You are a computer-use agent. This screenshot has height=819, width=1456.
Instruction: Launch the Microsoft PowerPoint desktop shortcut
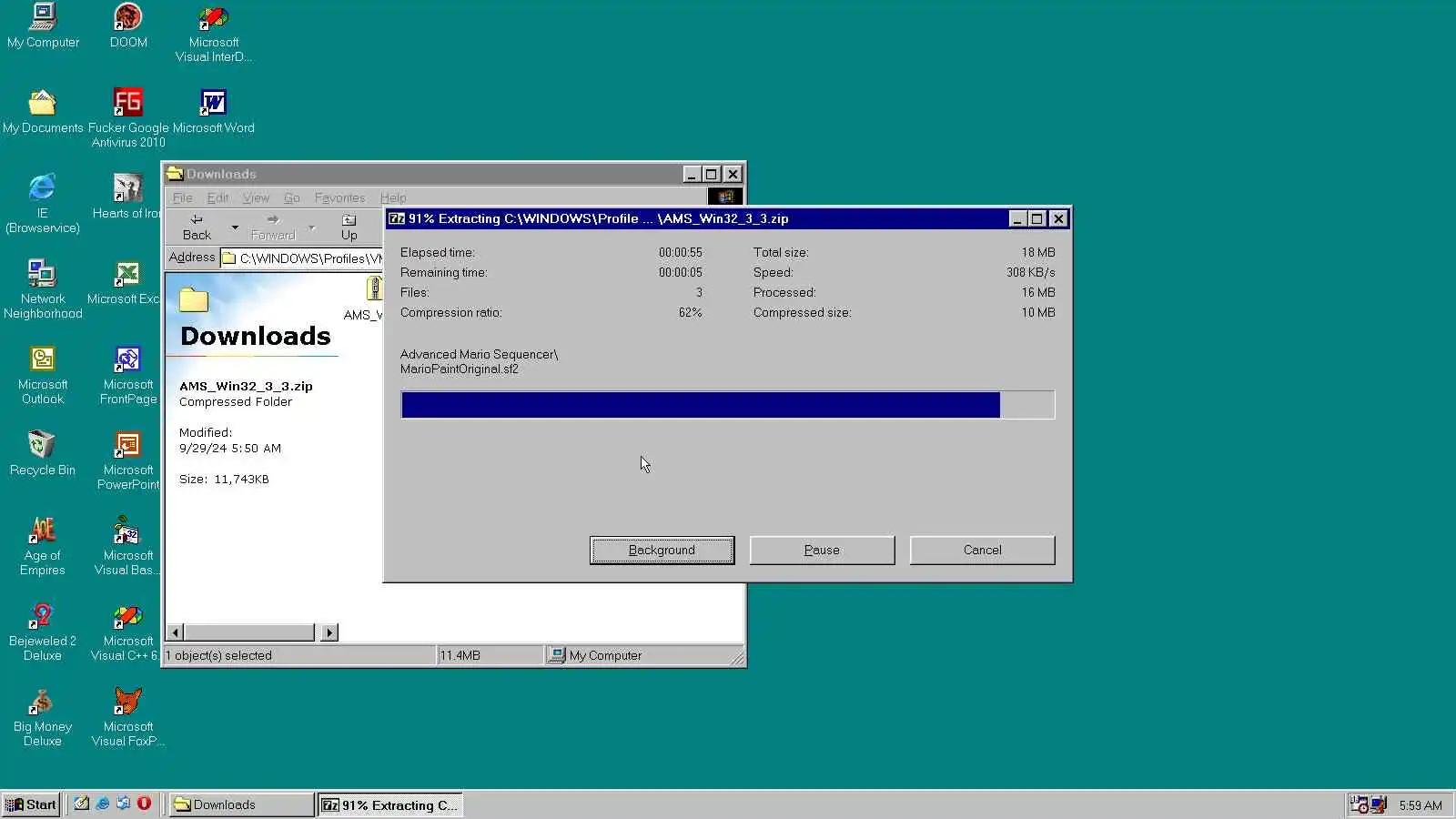point(128,460)
